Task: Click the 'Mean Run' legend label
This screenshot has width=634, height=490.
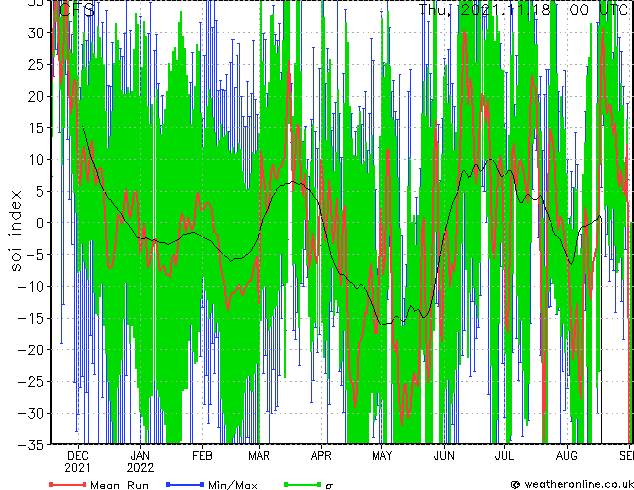Action: coord(119,485)
